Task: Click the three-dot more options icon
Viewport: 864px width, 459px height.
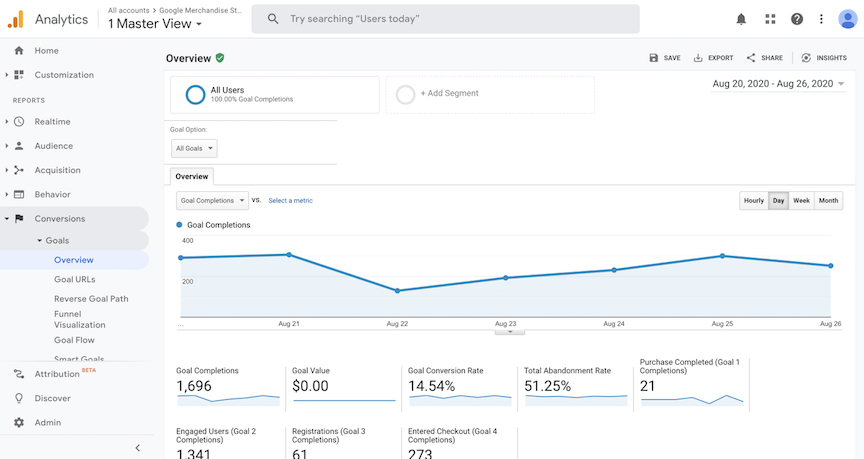Action: pos(822,19)
